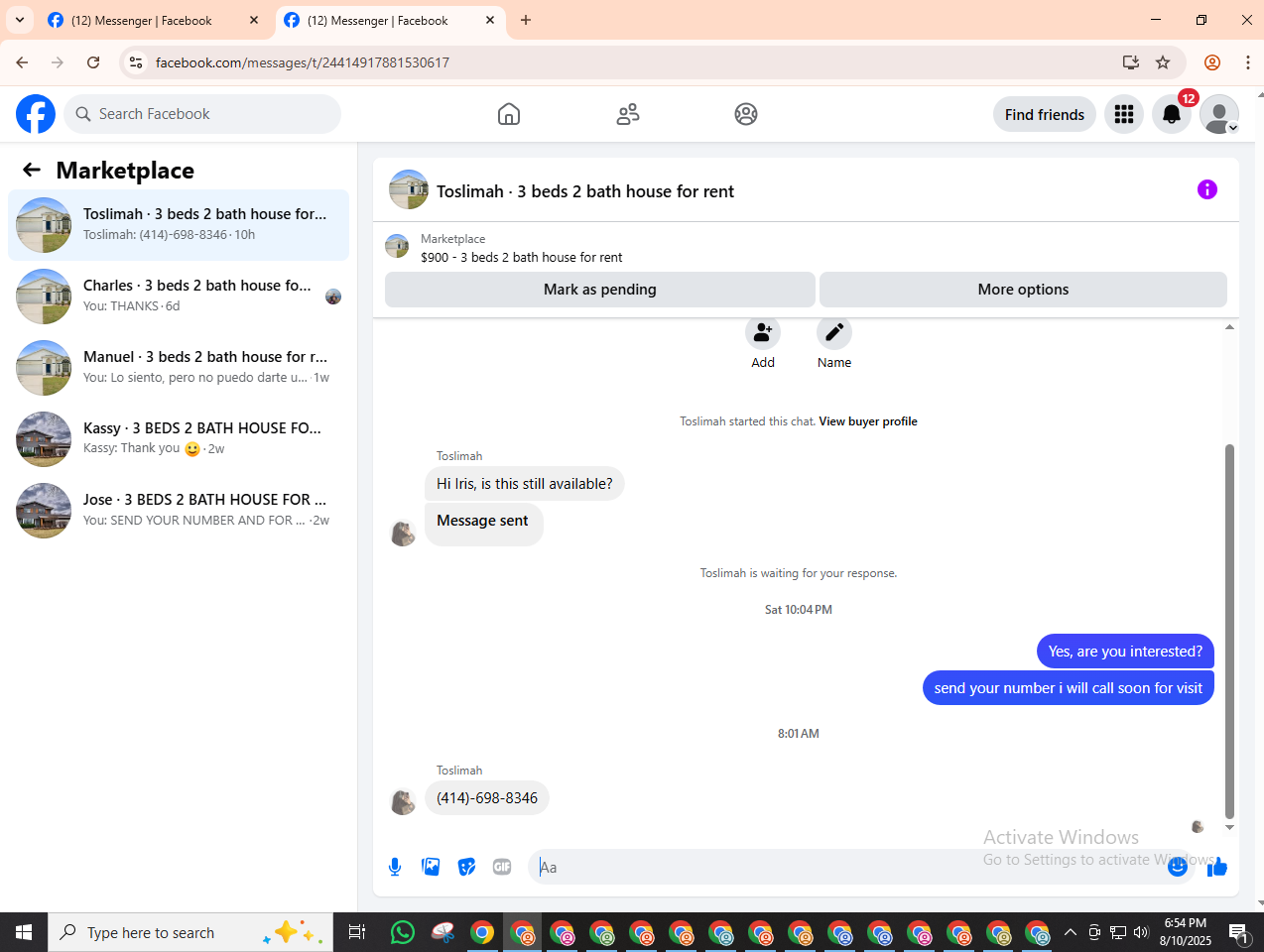Open WhatsApp from the taskbar
Image resolution: width=1264 pixels, height=952 pixels.
(403, 932)
